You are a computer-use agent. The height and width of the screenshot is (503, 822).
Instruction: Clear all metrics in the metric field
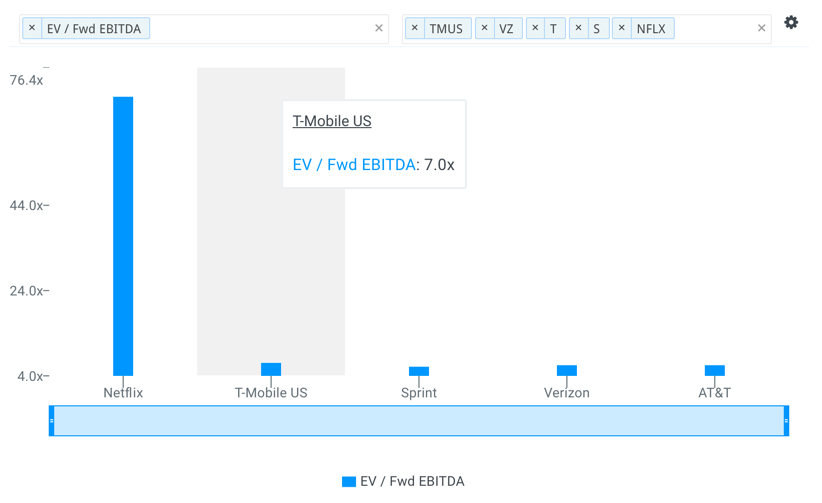(x=378, y=28)
